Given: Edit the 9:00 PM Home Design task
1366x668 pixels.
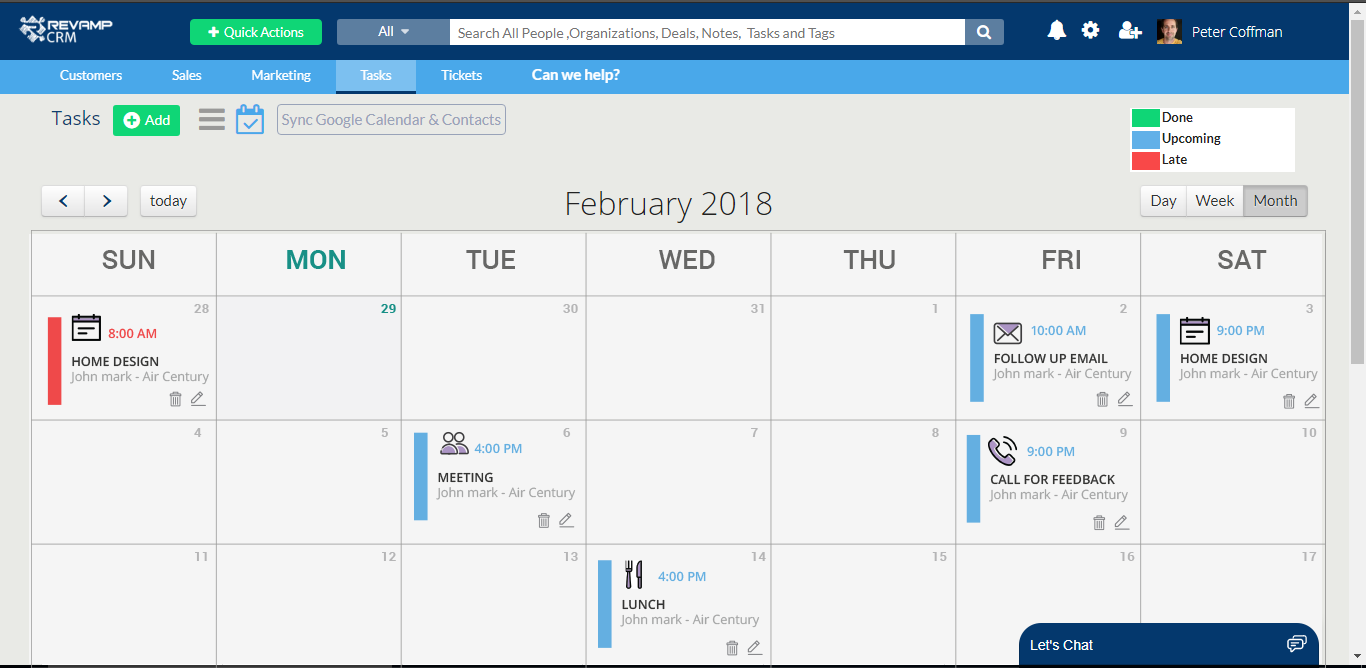Looking at the screenshot, I should pyautogui.click(x=1311, y=401).
